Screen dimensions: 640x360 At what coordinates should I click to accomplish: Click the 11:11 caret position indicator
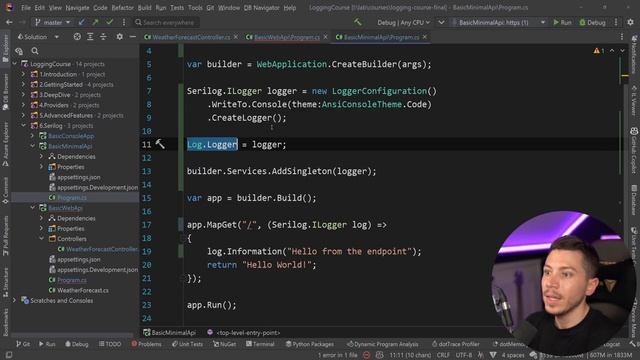[x=410, y=355]
